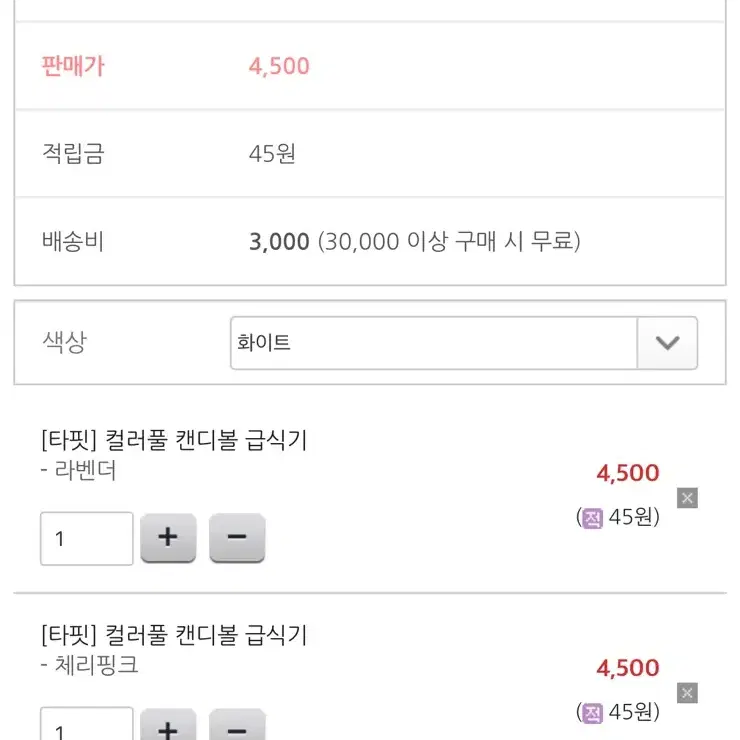The width and height of the screenshot is (740, 740).
Task: Click the 배송비 3,000 shipping fee text
Action: coord(279,242)
